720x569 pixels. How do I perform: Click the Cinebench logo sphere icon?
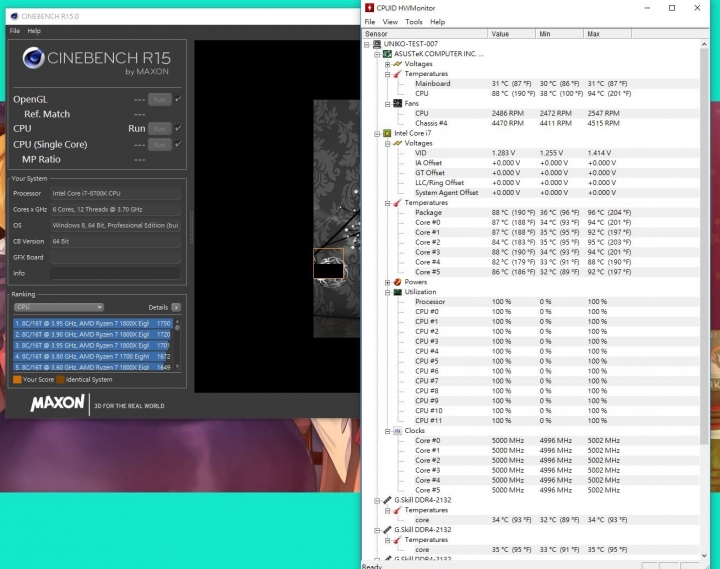tap(34, 58)
